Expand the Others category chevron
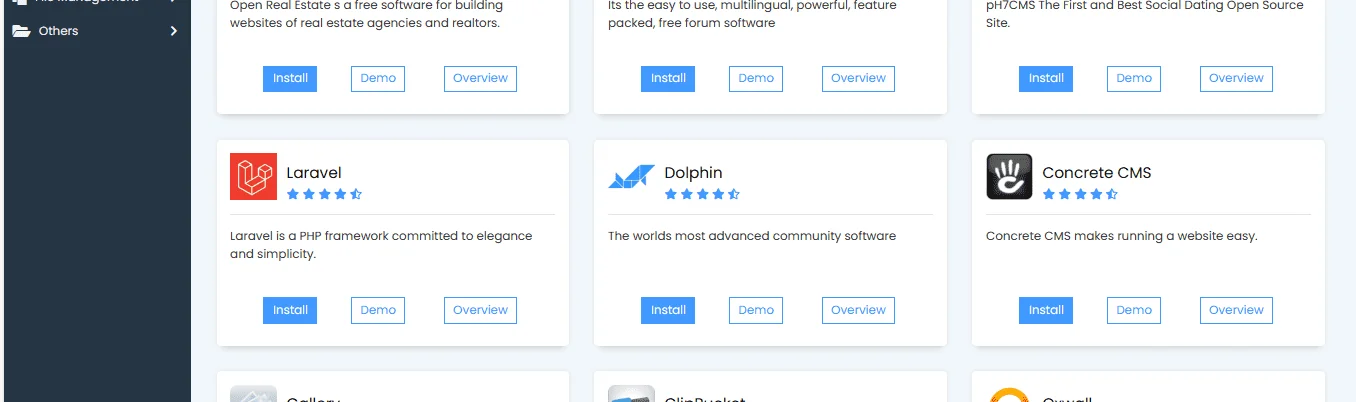The image size is (1356, 402). (174, 31)
